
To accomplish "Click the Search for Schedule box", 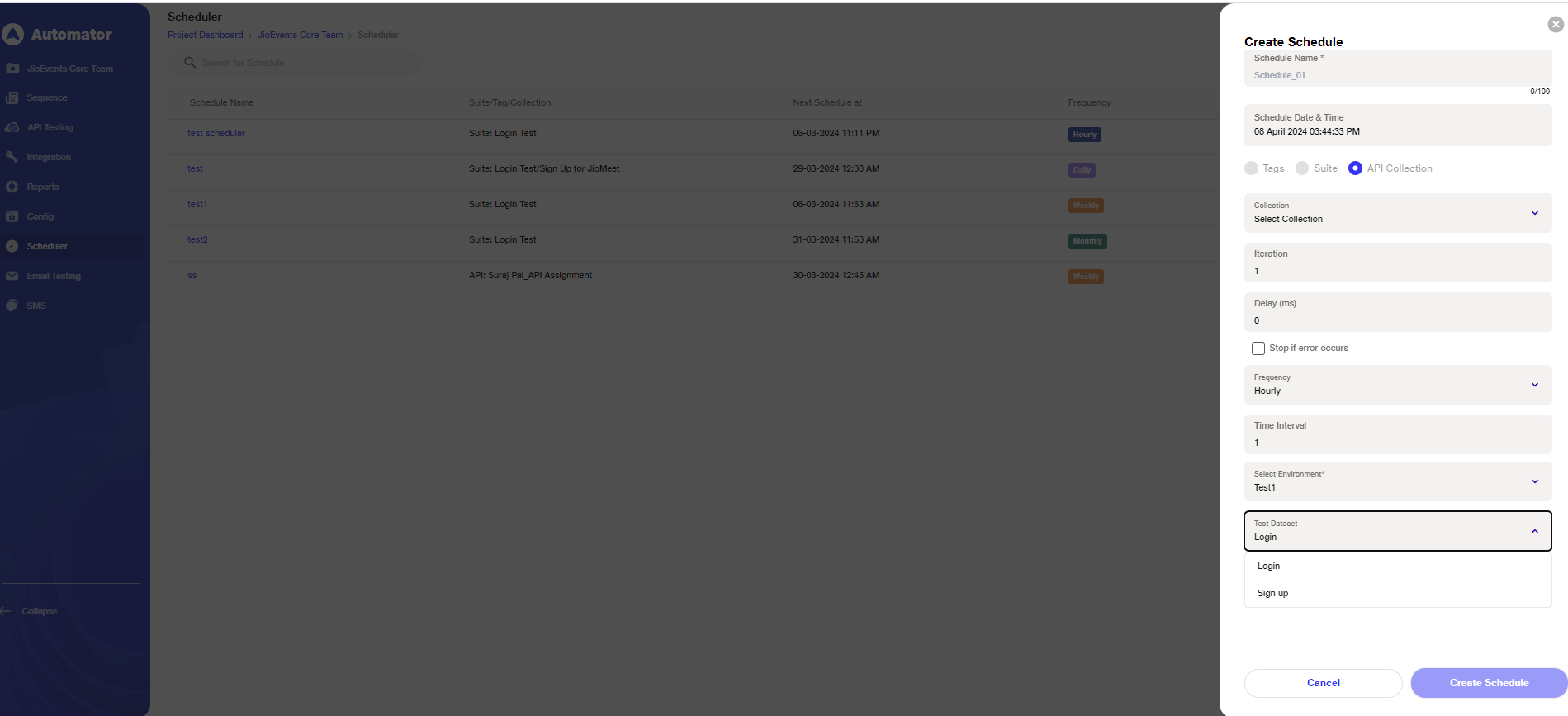I will tap(296, 63).
